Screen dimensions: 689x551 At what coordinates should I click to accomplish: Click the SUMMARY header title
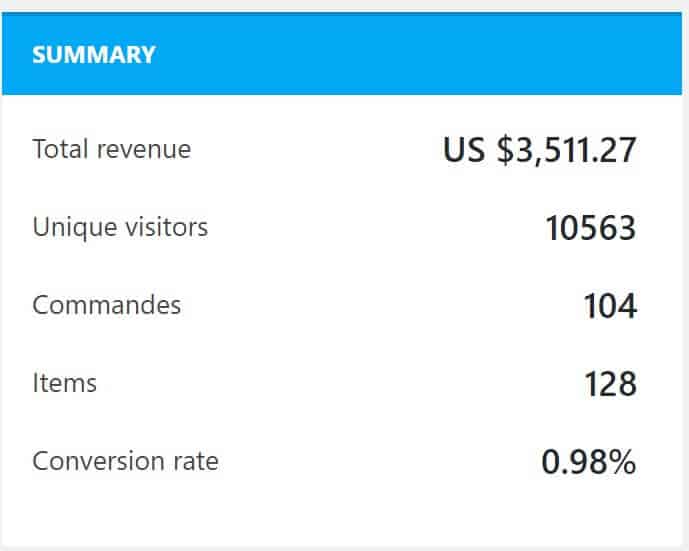click(x=94, y=54)
